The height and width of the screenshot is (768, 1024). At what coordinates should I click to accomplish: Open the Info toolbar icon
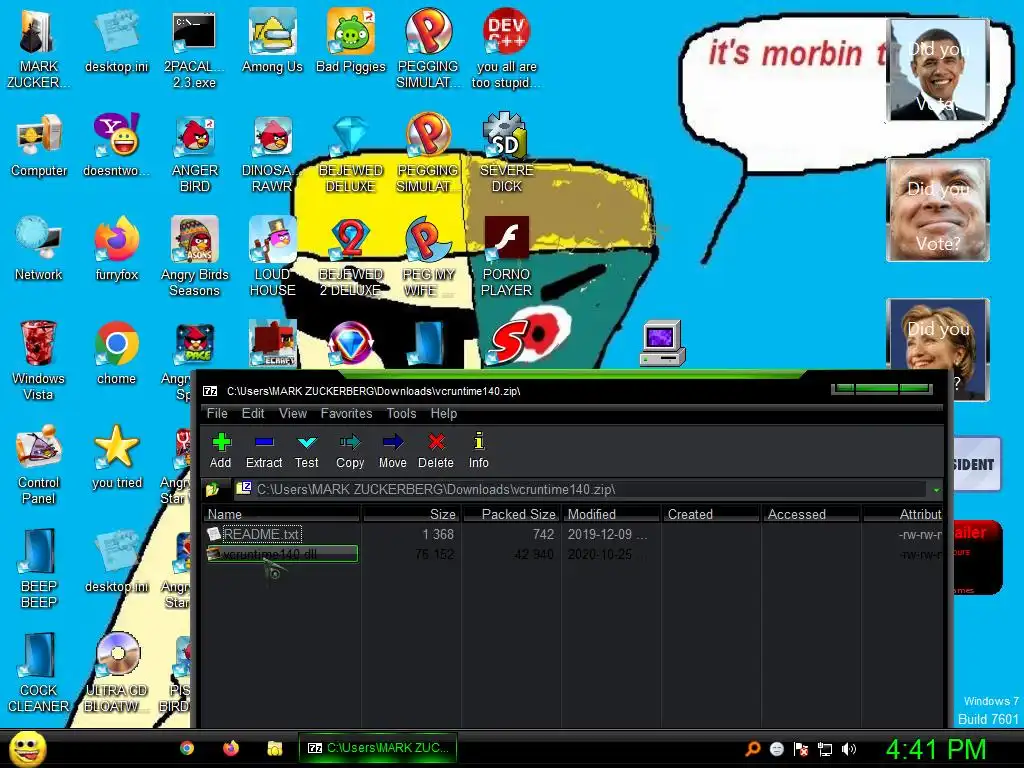(479, 450)
